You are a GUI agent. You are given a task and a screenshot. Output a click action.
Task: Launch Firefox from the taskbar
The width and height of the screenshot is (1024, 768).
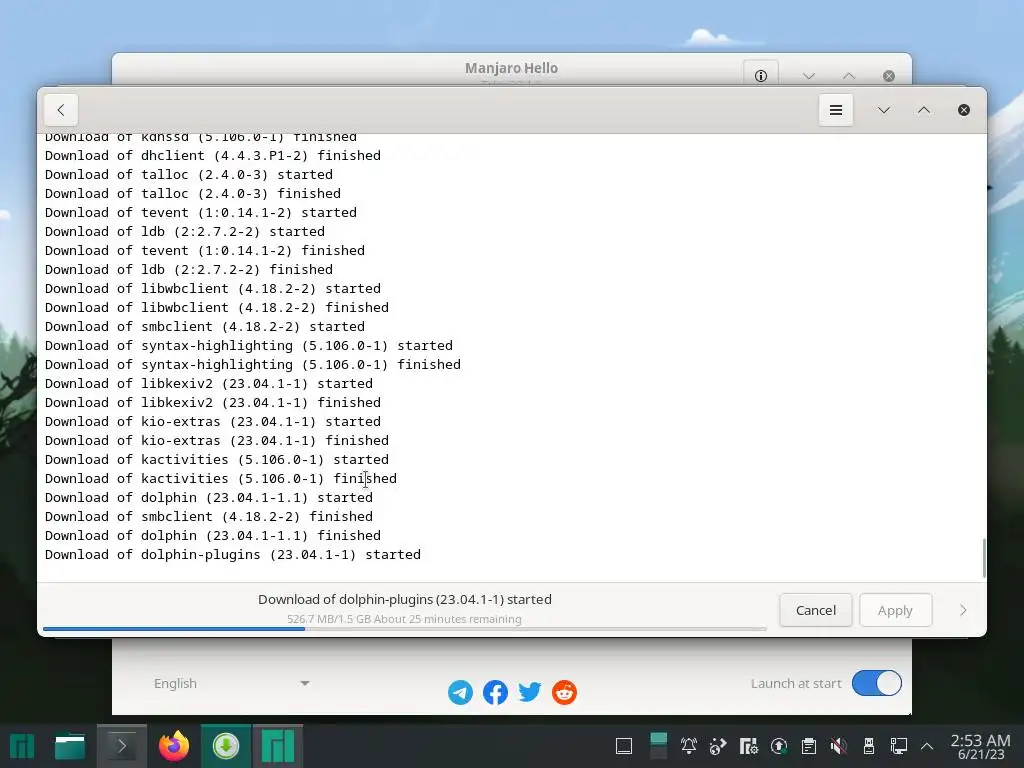pos(174,746)
